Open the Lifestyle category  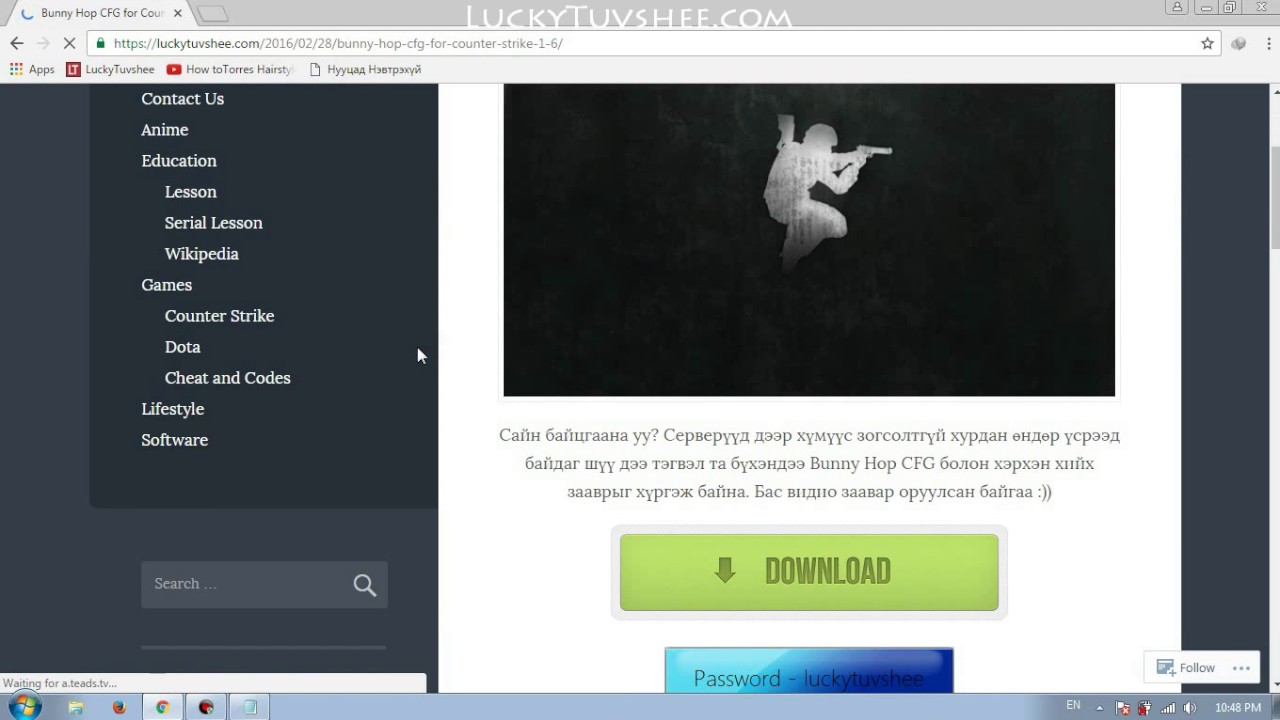[x=172, y=408]
